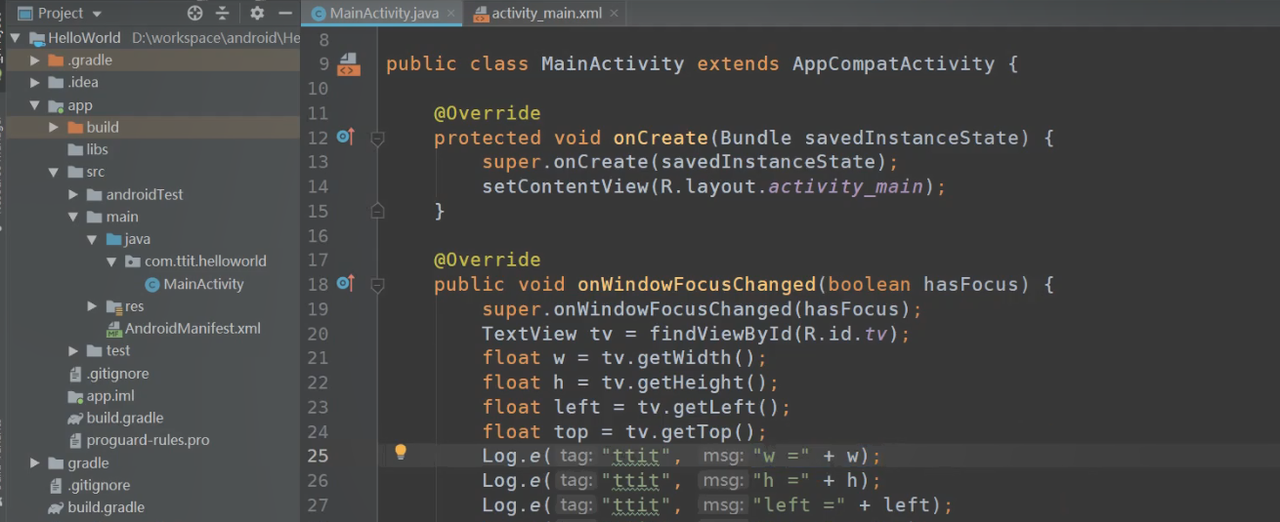Image resolution: width=1280 pixels, height=522 pixels.
Task: Select the androidTest folder
Action: (144, 194)
